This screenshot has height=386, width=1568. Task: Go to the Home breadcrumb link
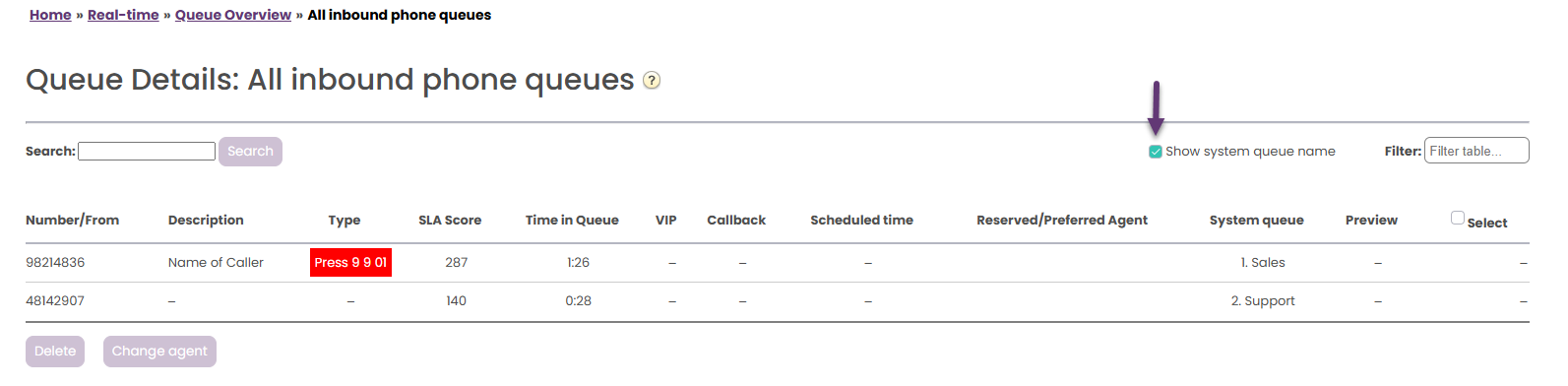point(50,15)
